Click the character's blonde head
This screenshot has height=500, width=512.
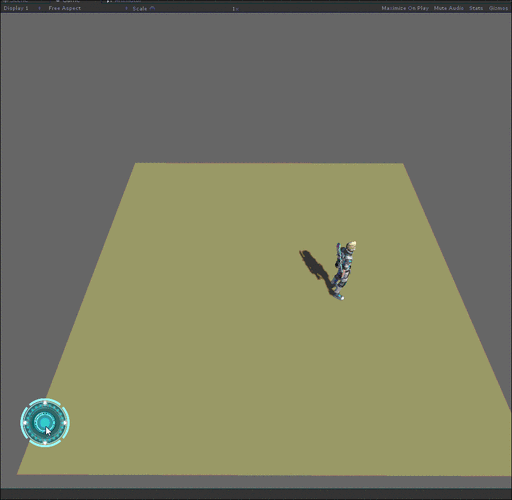point(351,247)
